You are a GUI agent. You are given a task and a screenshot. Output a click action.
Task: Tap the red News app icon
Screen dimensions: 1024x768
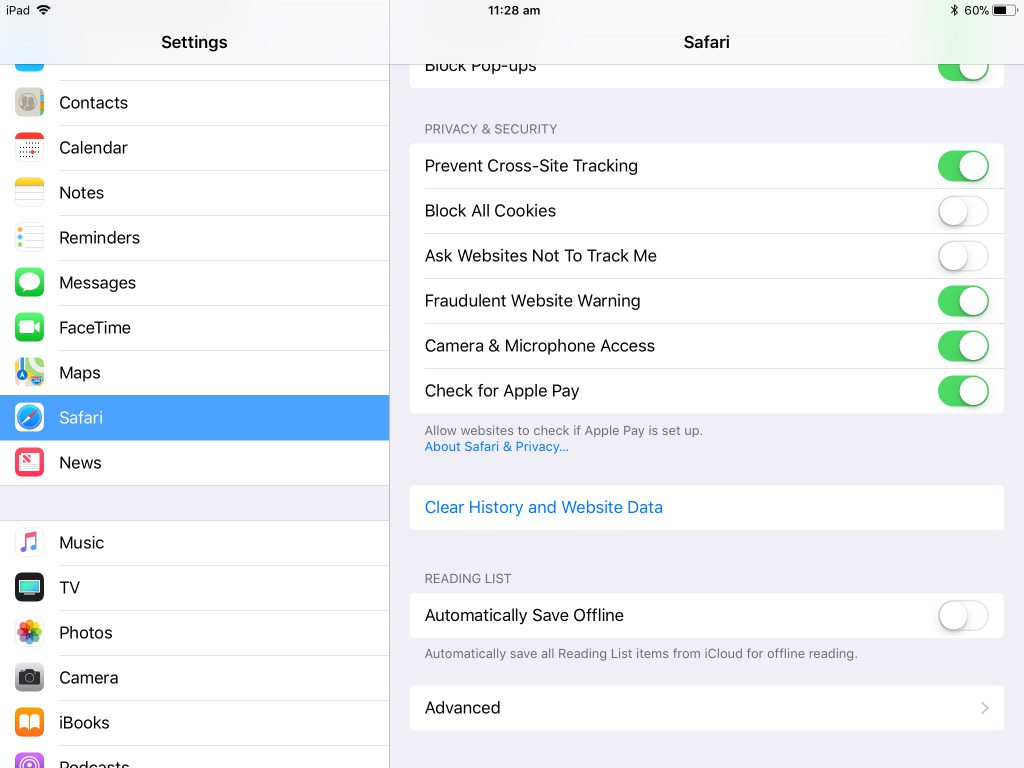coord(29,462)
